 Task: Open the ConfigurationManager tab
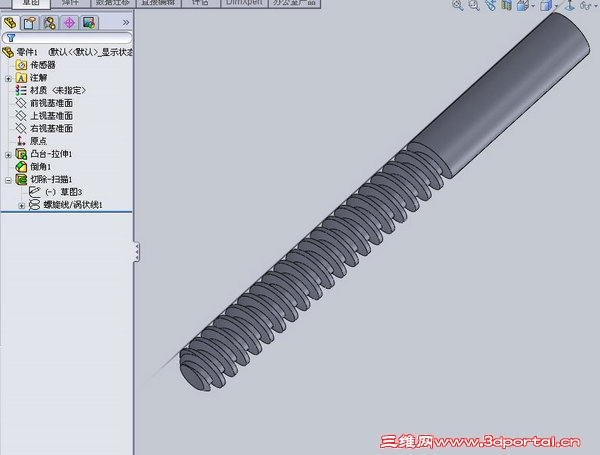click(49, 23)
